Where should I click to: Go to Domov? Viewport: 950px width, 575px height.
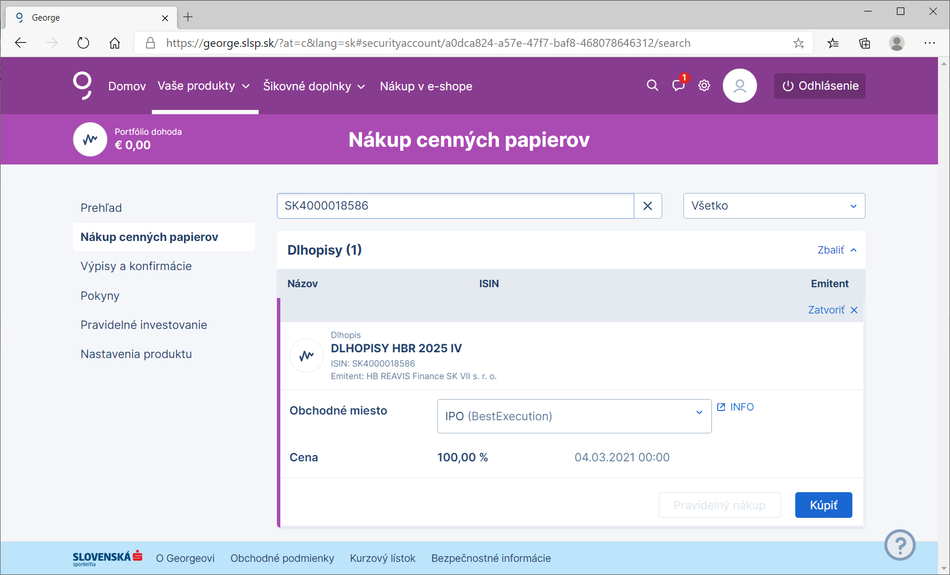(127, 86)
